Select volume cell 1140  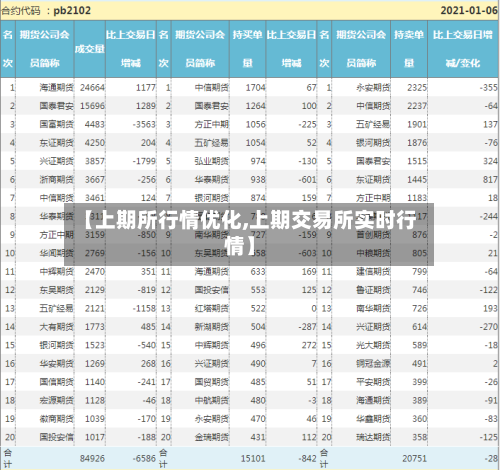click(x=95, y=382)
